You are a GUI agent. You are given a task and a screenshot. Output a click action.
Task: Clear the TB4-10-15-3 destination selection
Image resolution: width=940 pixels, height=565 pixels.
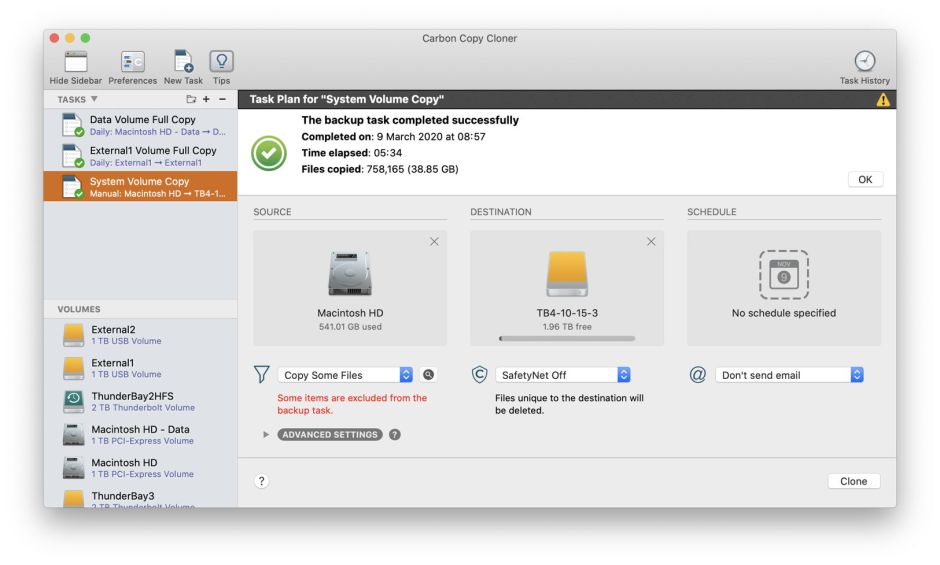[x=651, y=242]
